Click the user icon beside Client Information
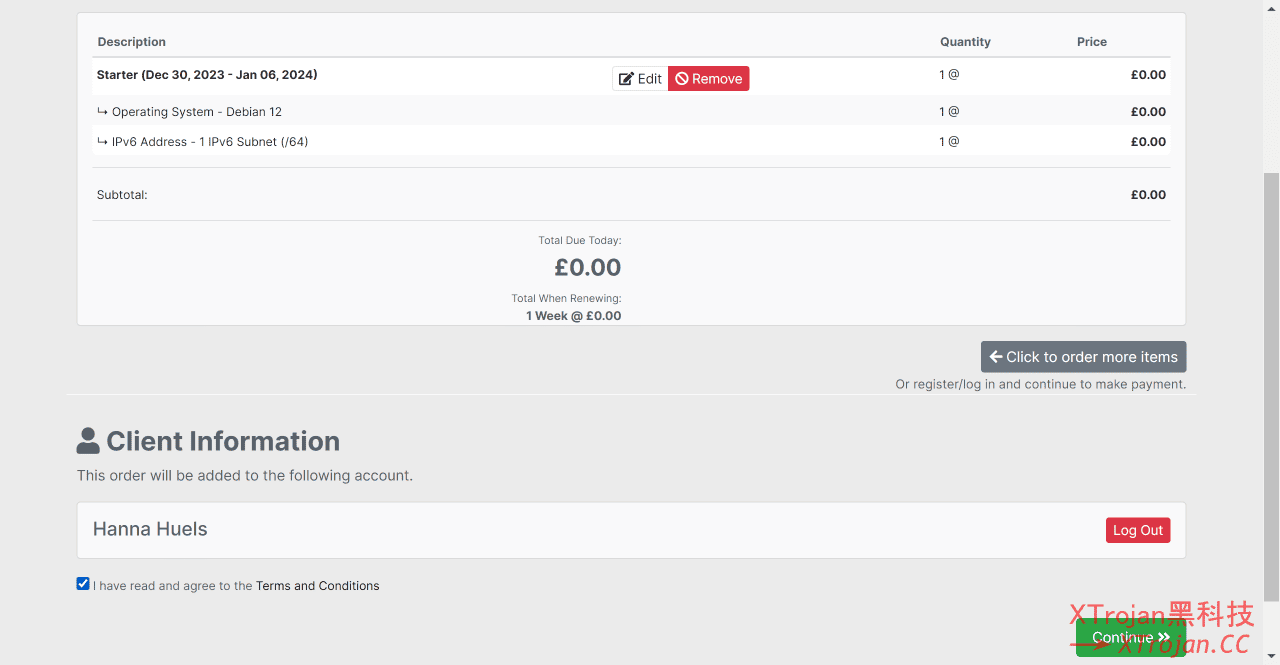 tap(88, 441)
